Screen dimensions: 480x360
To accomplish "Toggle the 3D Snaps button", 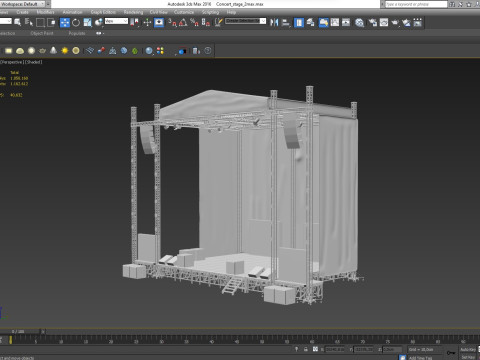I will (172, 22).
